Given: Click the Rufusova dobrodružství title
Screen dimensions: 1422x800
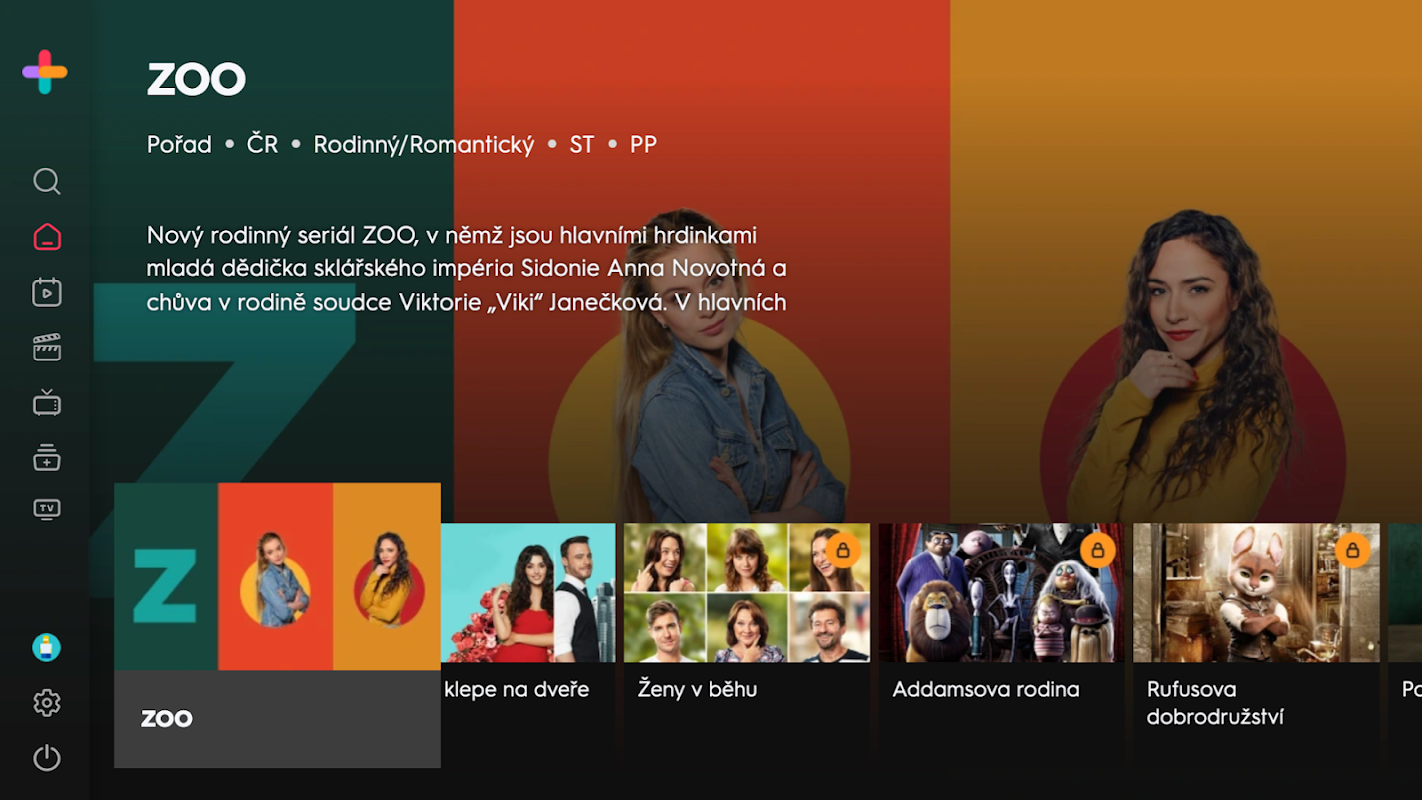Looking at the screenshot, I should tap(1215, 703).
